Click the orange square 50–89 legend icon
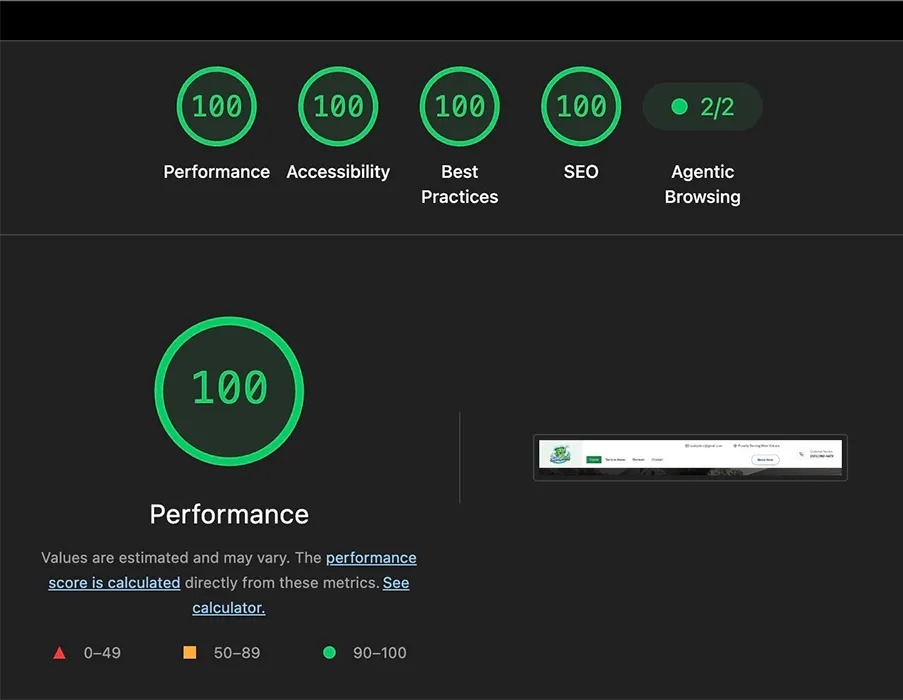The width and height of the screenshot is (903, 700). coord(189,652)
